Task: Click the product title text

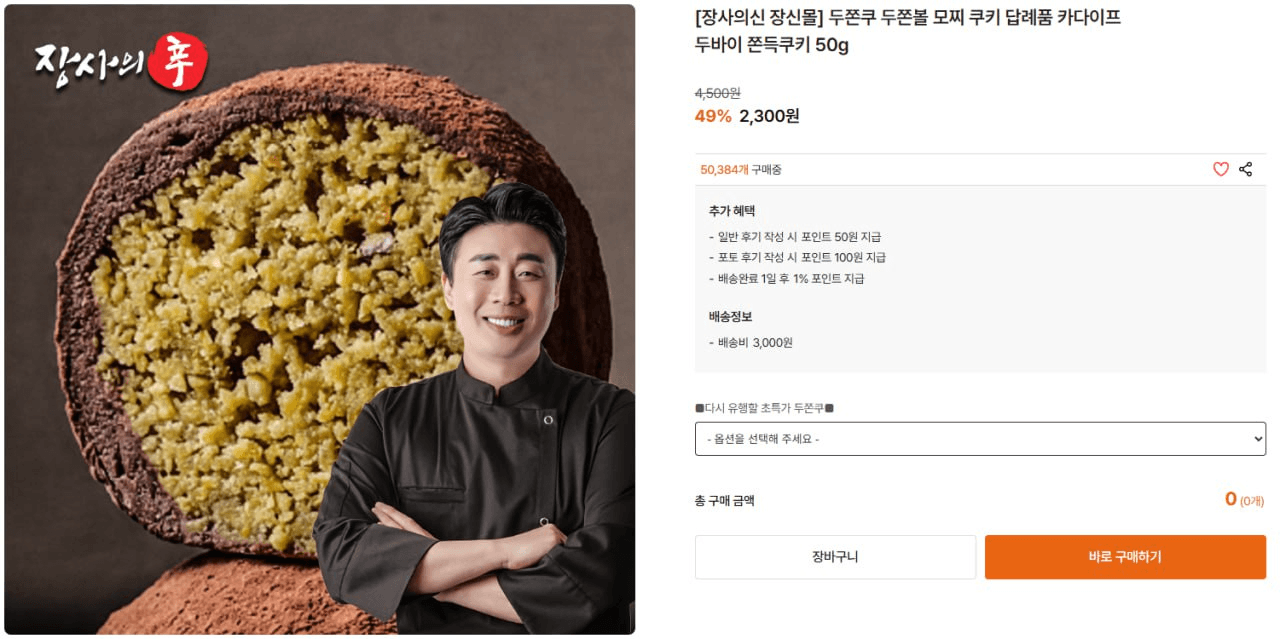Action: point(908,31)
